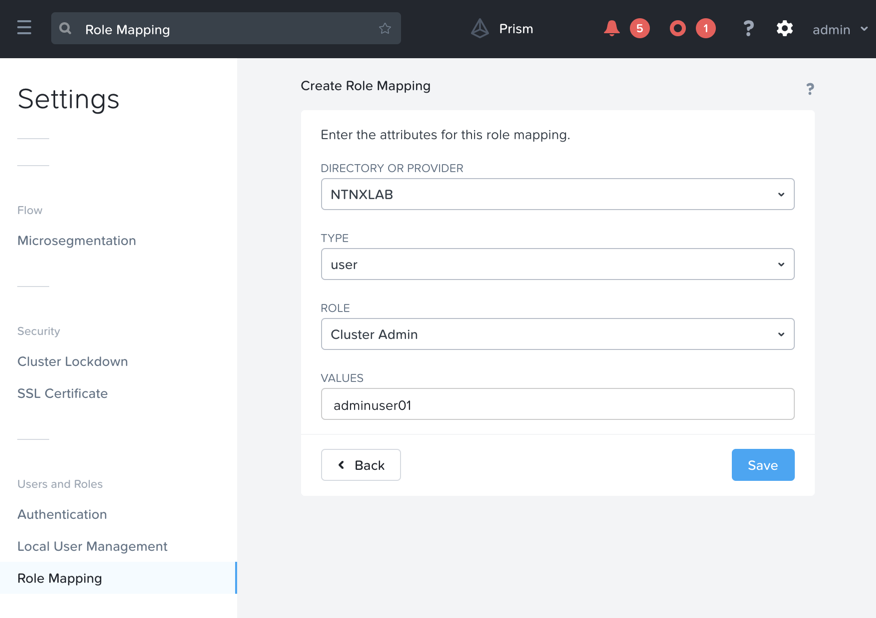Click the Prism logo icon
The height and width of the screenshot is (618, 876).
point(479,28)
